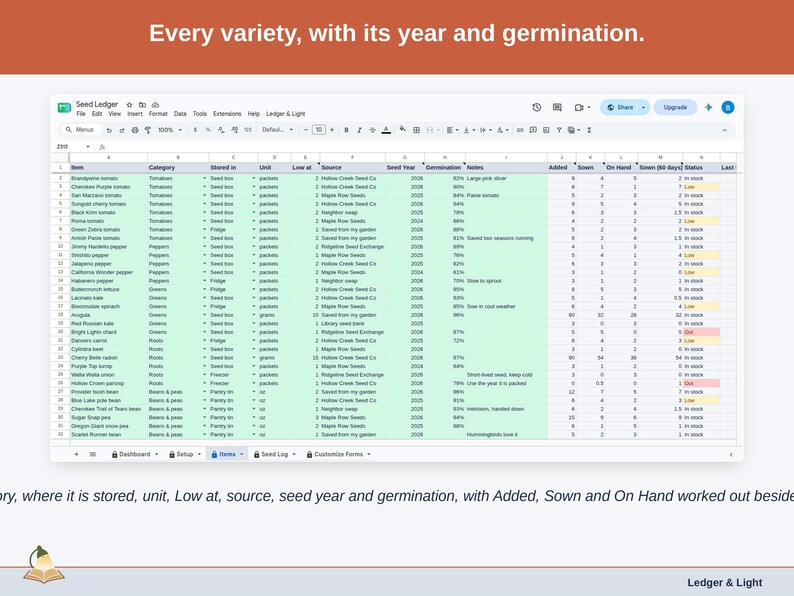Screen dimensions: 794x596
Task: Open the Format menu
Action: click(x=158, y=114)
